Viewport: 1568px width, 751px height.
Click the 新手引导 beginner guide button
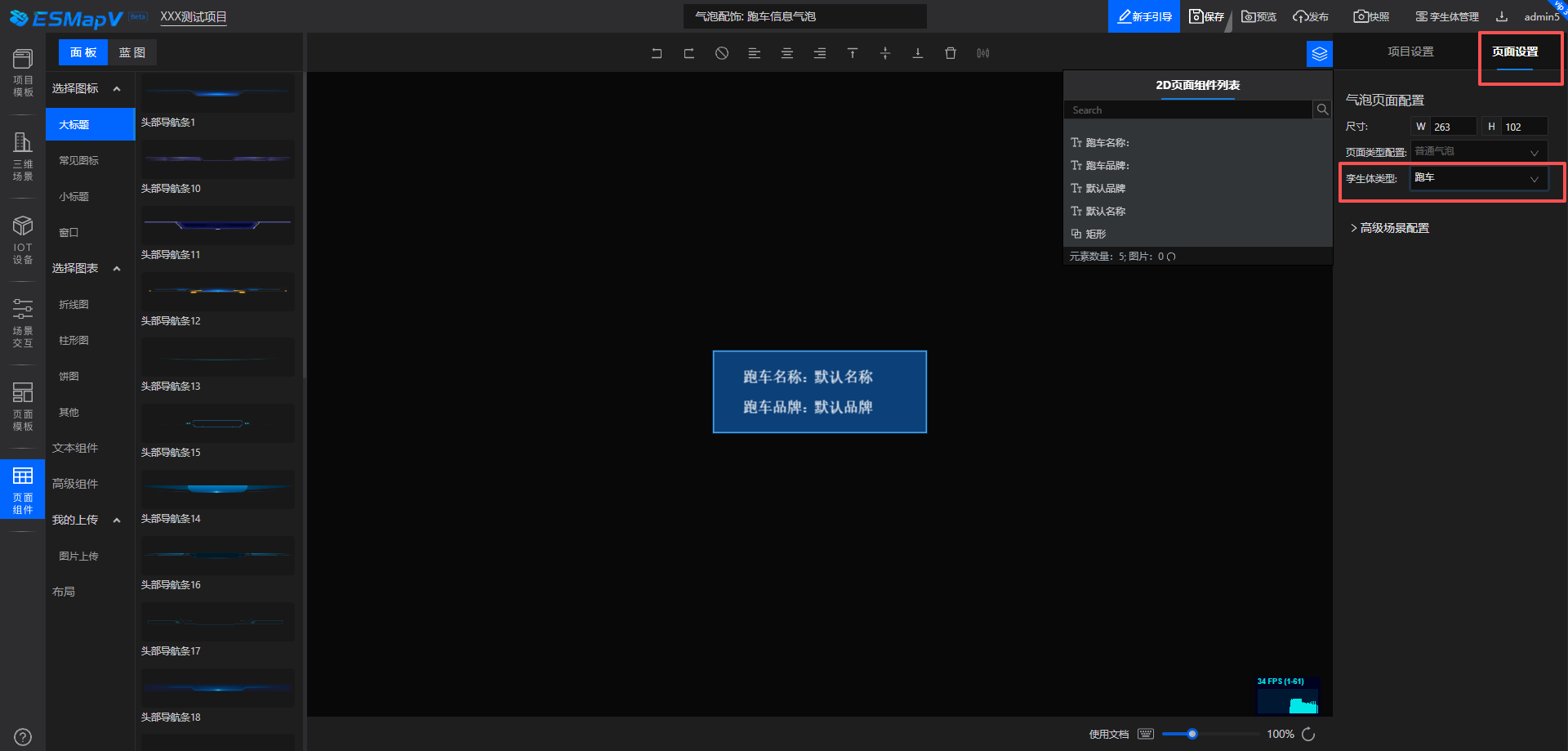coord(1144,16)
